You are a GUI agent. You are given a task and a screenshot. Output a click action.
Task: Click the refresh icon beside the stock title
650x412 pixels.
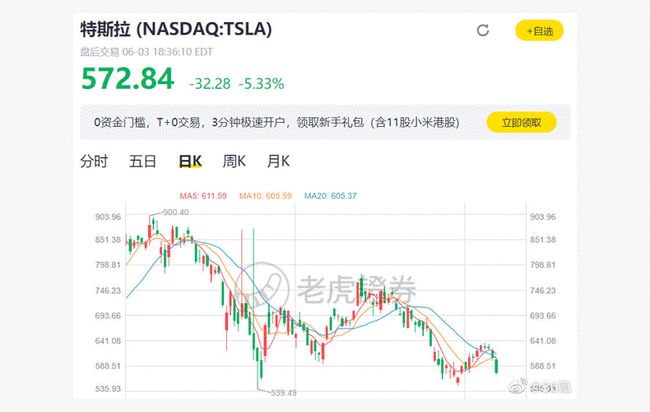tap(483, 31)
